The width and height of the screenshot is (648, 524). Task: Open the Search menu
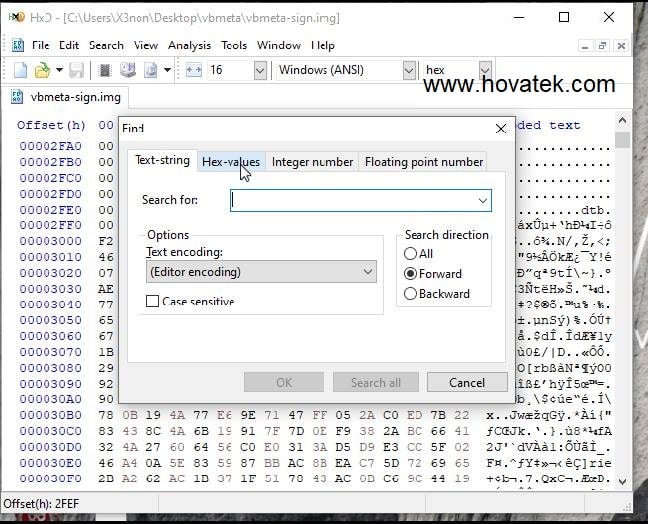(x=106, y=45)
